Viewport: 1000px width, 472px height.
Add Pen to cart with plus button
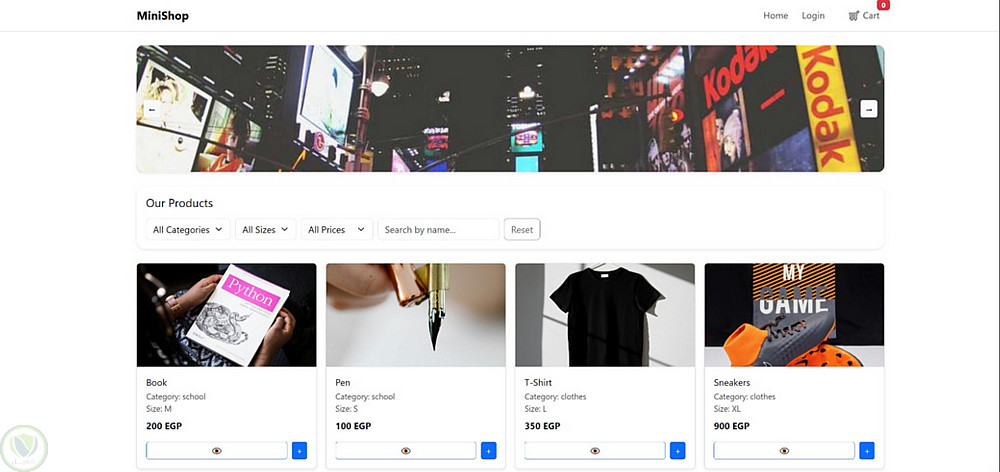click(489, 450)
